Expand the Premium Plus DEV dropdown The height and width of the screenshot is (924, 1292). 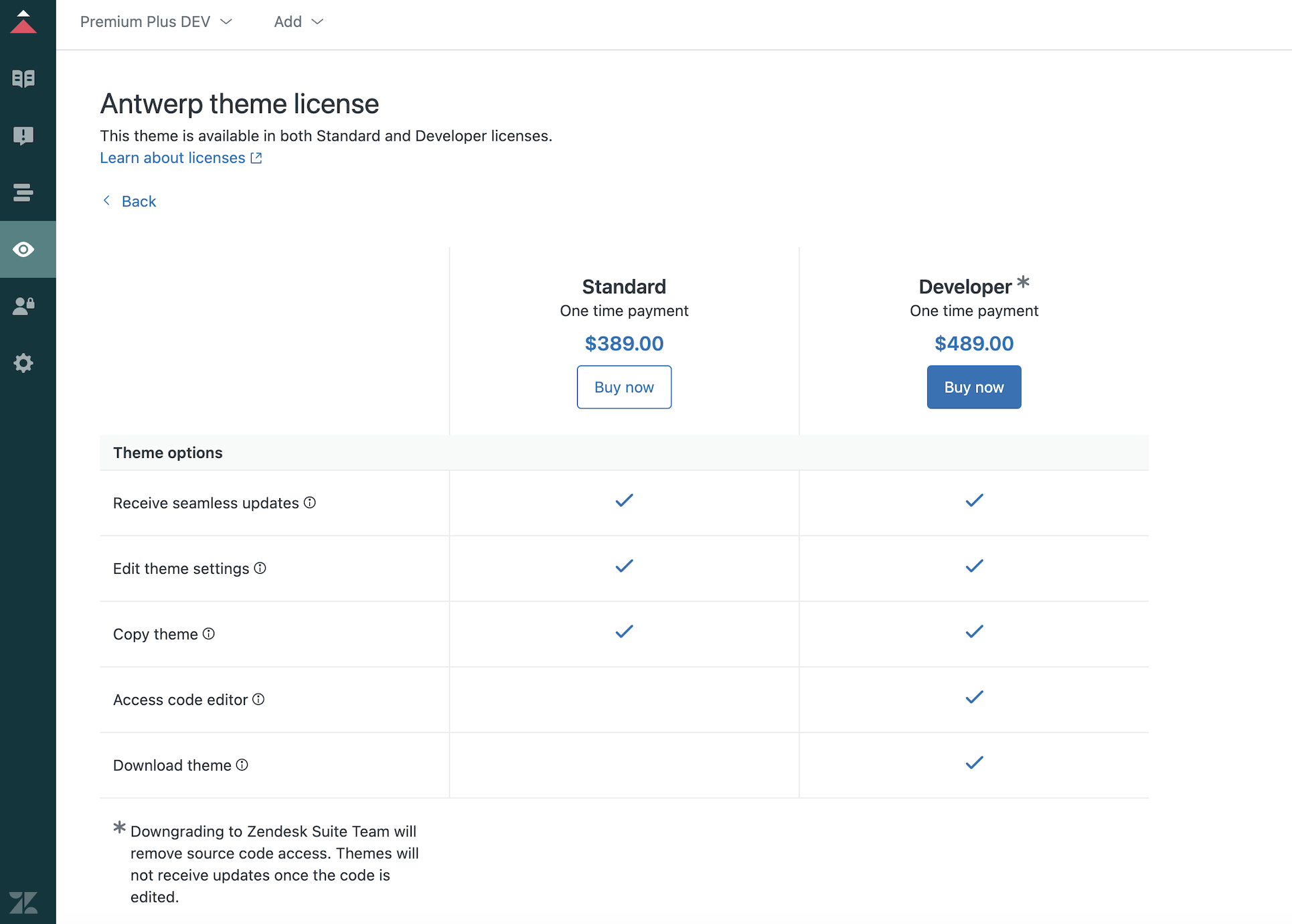156,22
